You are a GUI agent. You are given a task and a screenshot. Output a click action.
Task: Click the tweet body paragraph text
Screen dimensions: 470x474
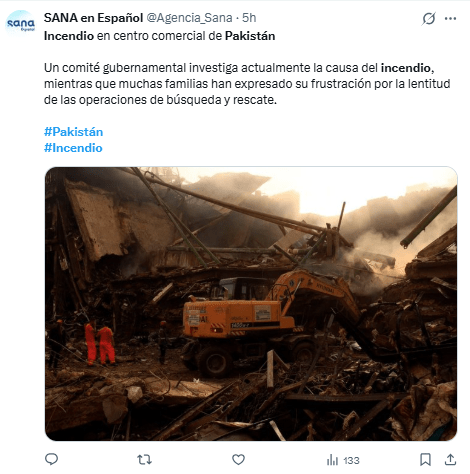point(247,84)
